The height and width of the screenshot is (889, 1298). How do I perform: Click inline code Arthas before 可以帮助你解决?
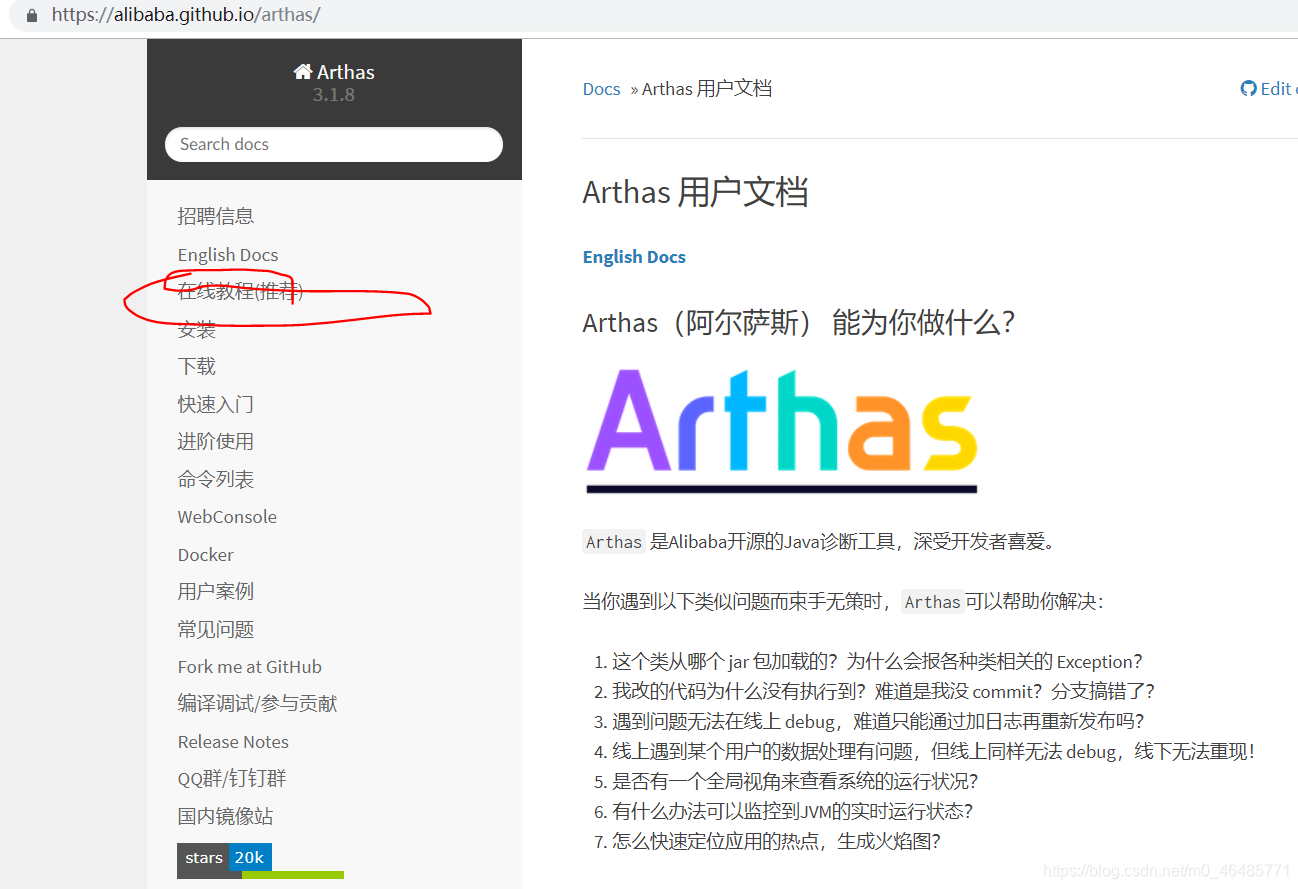932,602
